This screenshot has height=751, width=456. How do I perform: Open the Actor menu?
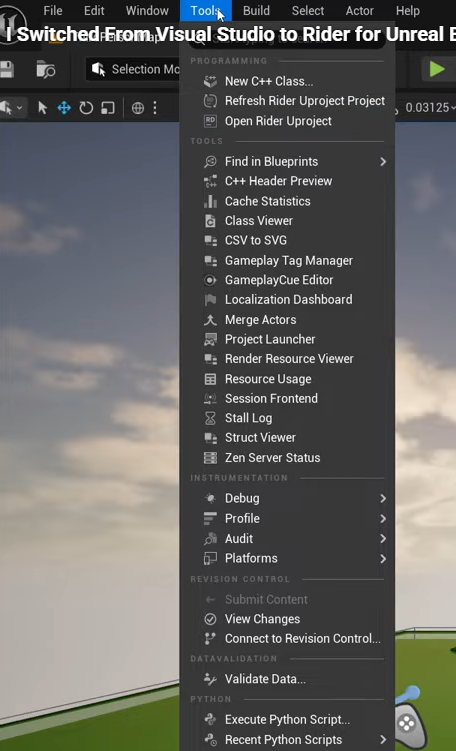pos(360,11)
